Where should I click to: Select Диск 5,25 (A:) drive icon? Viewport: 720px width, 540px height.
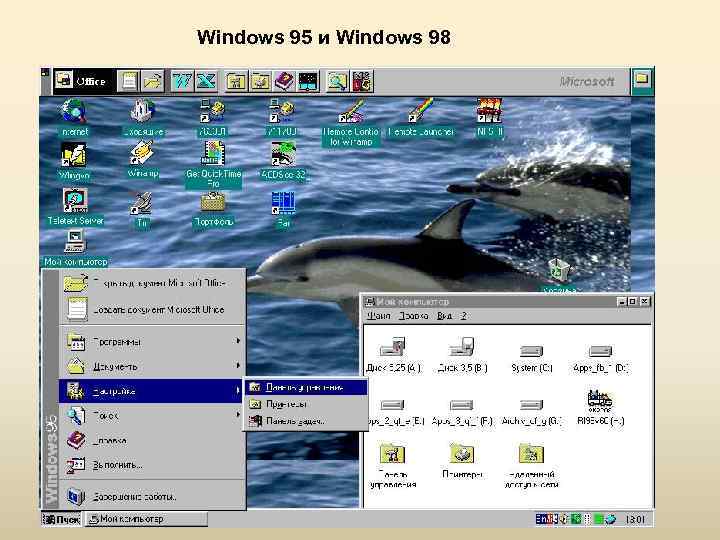(x=394, y=354)
